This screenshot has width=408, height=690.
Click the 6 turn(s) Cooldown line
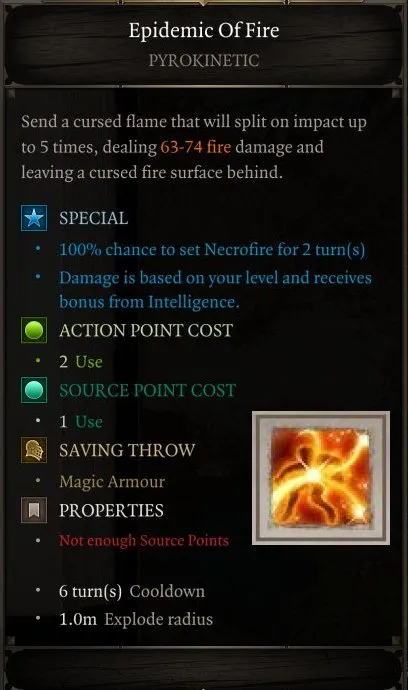132,591
